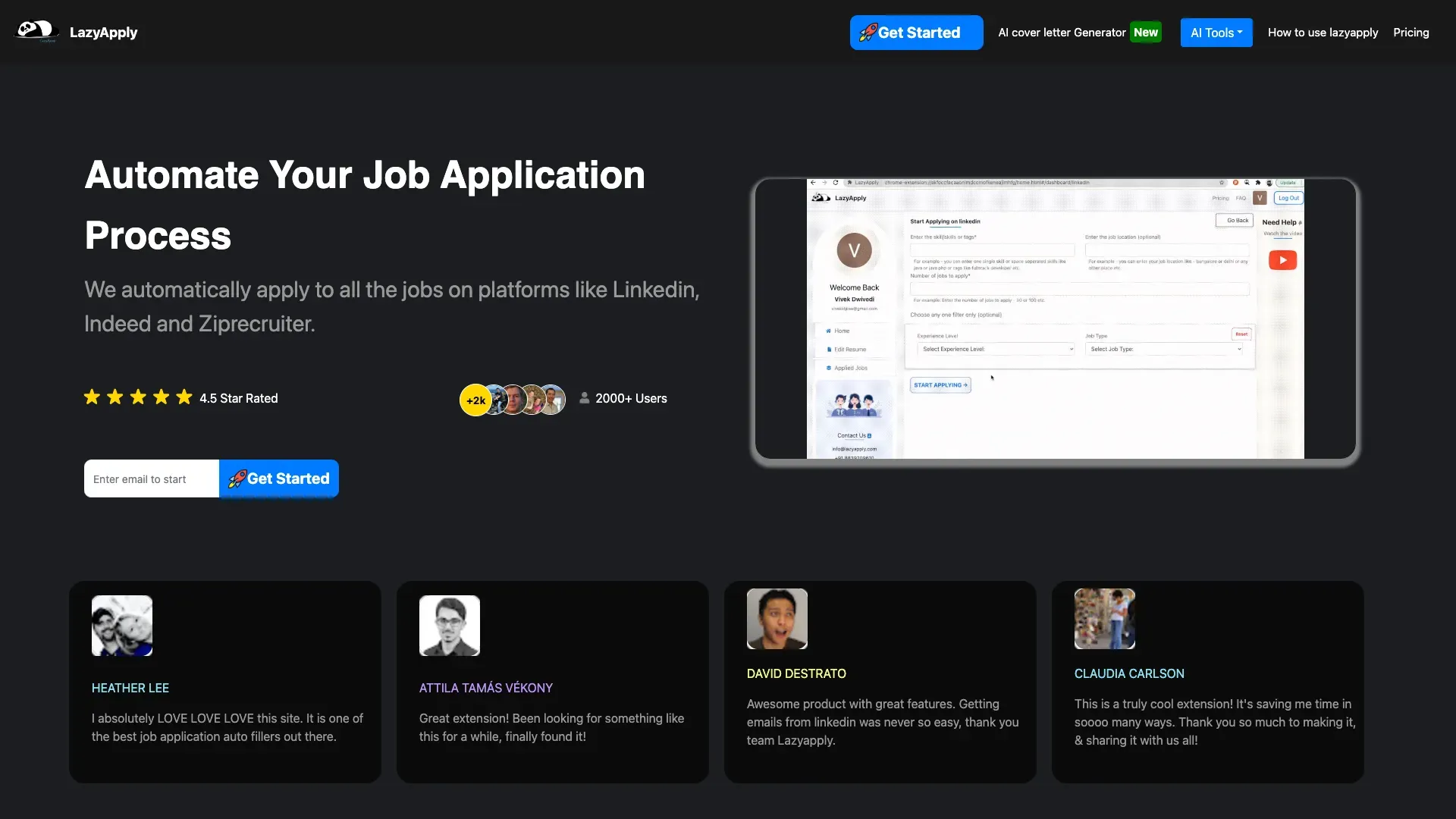Open Select Job Type dropdown in preview
The height and width of the screenshot is (819, 1456).
[x=1166, y=349]
